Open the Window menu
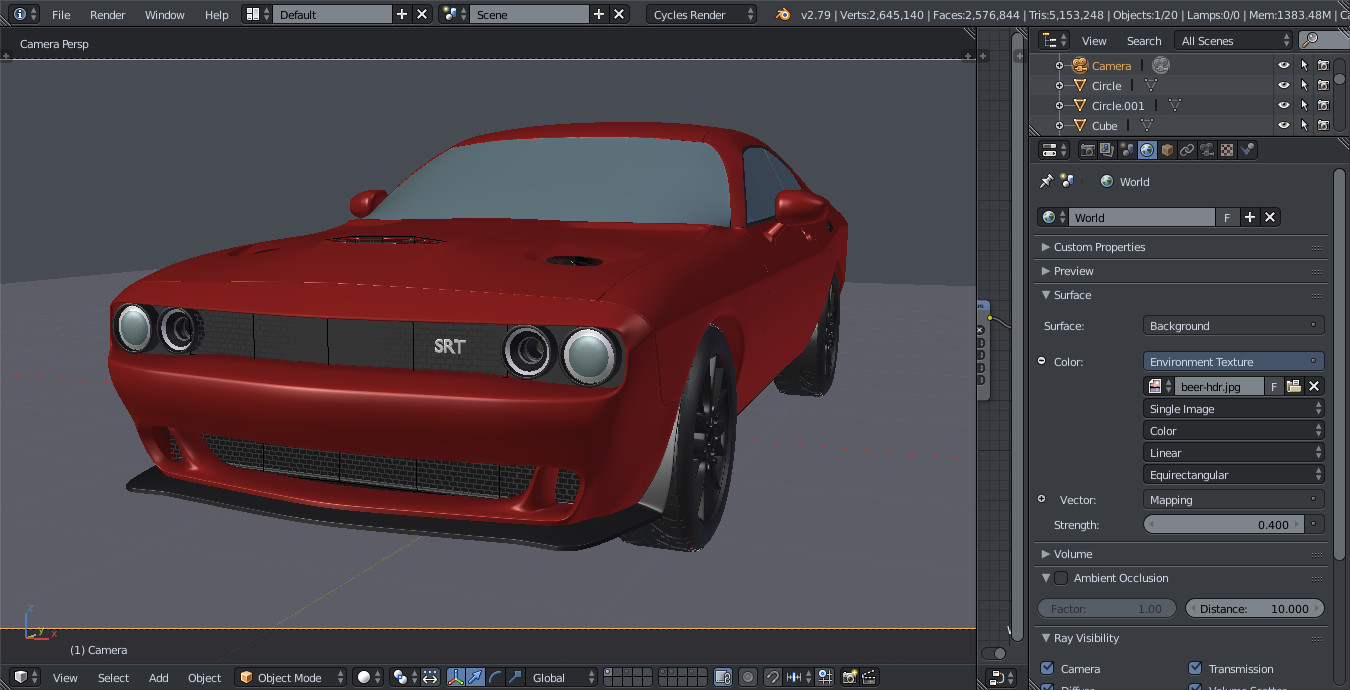 pos(165,14)
